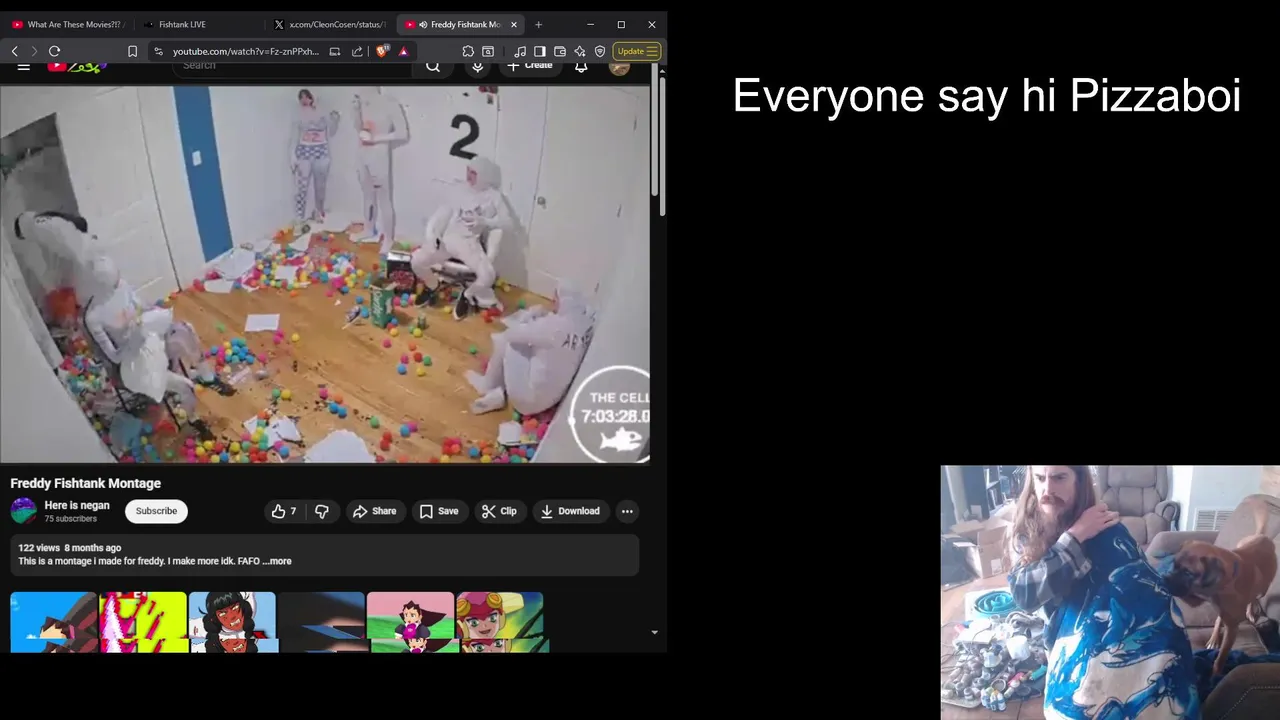Toggle the browser sidebar panel icon
Viewport: 1280px width, 720px height.
(x=540, y=51)
